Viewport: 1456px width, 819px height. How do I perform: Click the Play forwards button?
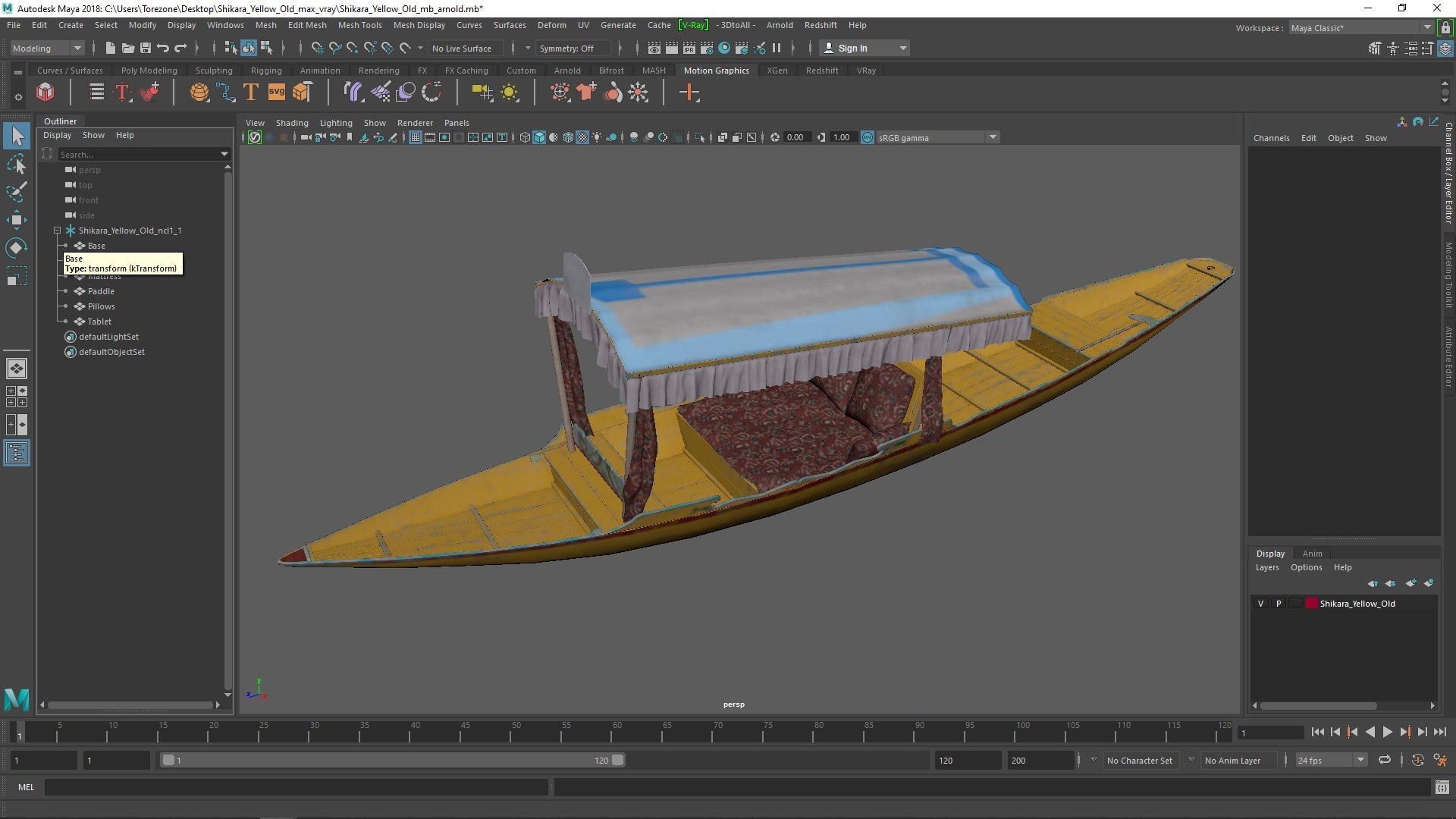point(1388,732)
